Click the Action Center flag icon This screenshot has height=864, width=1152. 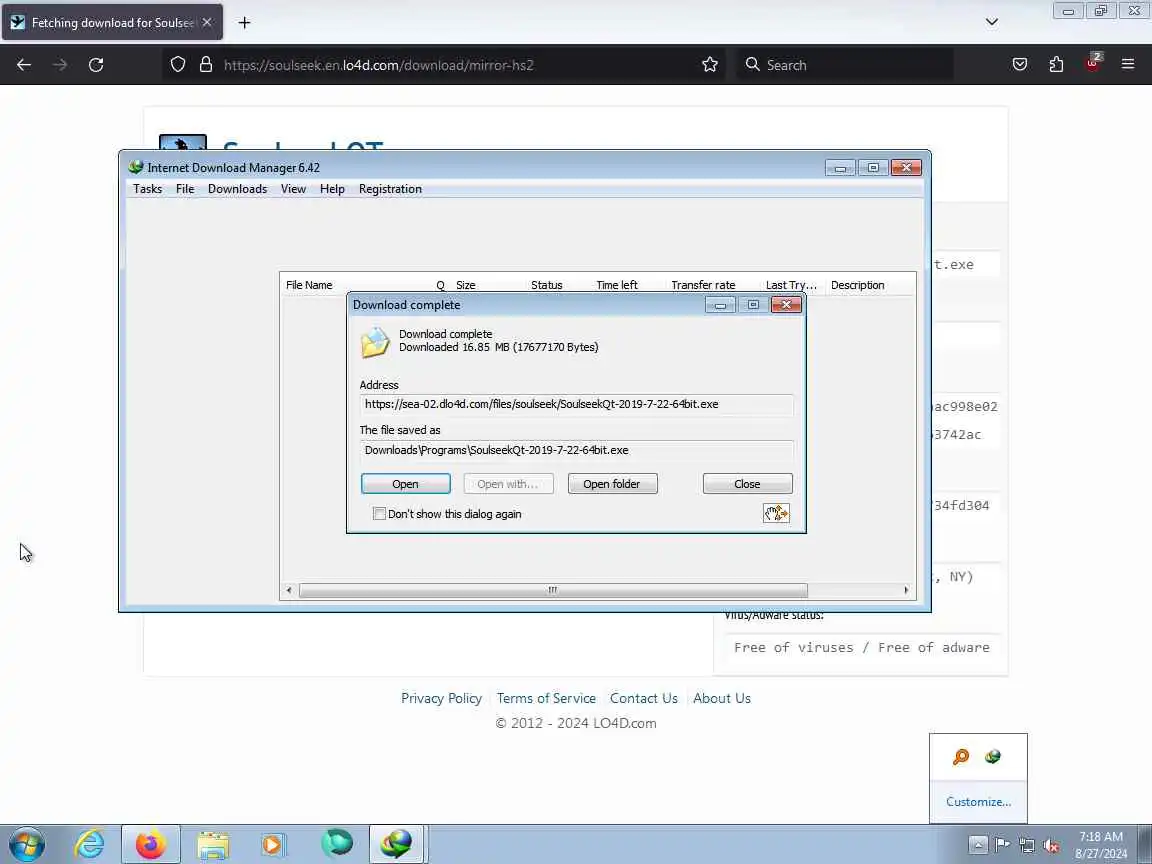pyautogui.click(x=1002, y=845)
